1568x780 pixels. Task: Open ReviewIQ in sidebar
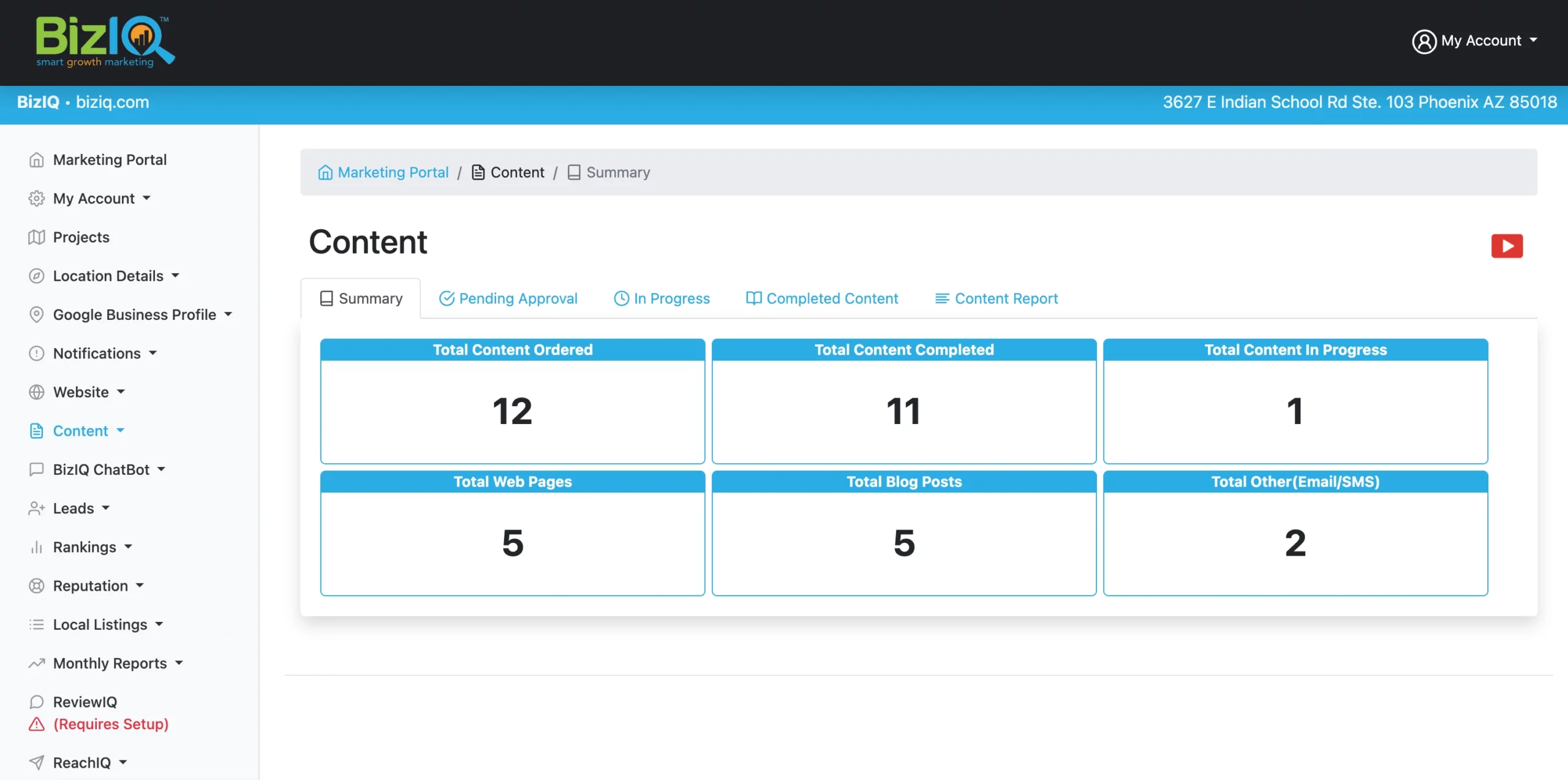click(85, 702)
